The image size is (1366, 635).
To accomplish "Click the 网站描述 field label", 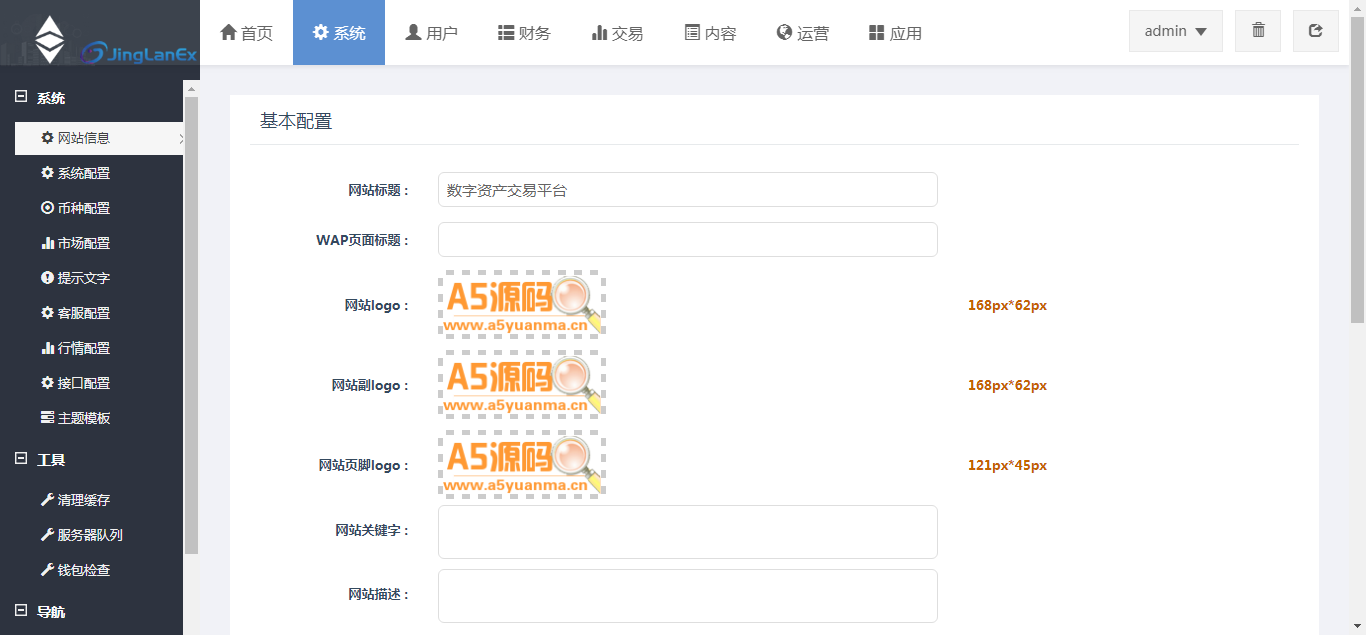I will pos(378,595).
